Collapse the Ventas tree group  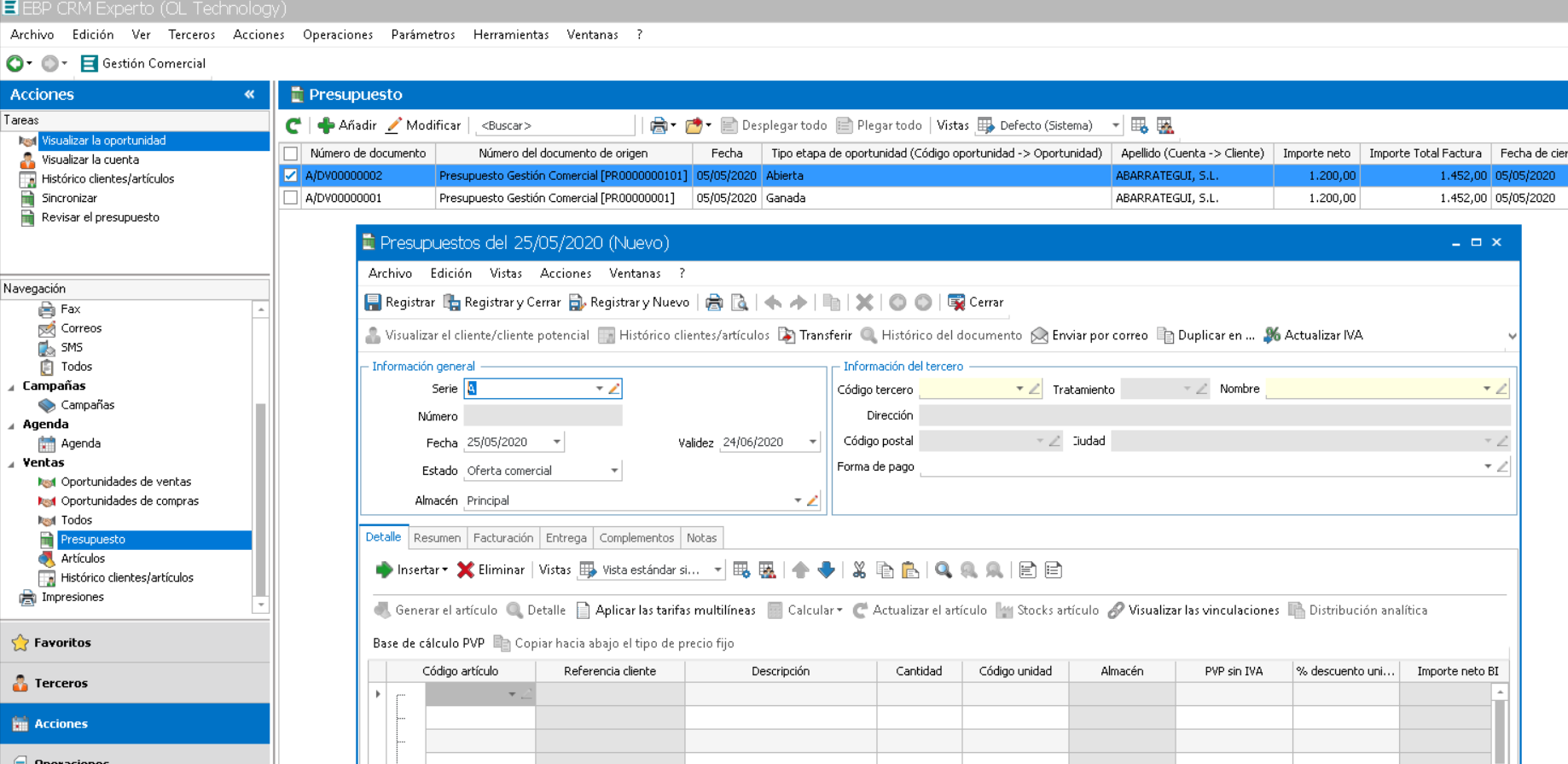[x=12, y=463]
